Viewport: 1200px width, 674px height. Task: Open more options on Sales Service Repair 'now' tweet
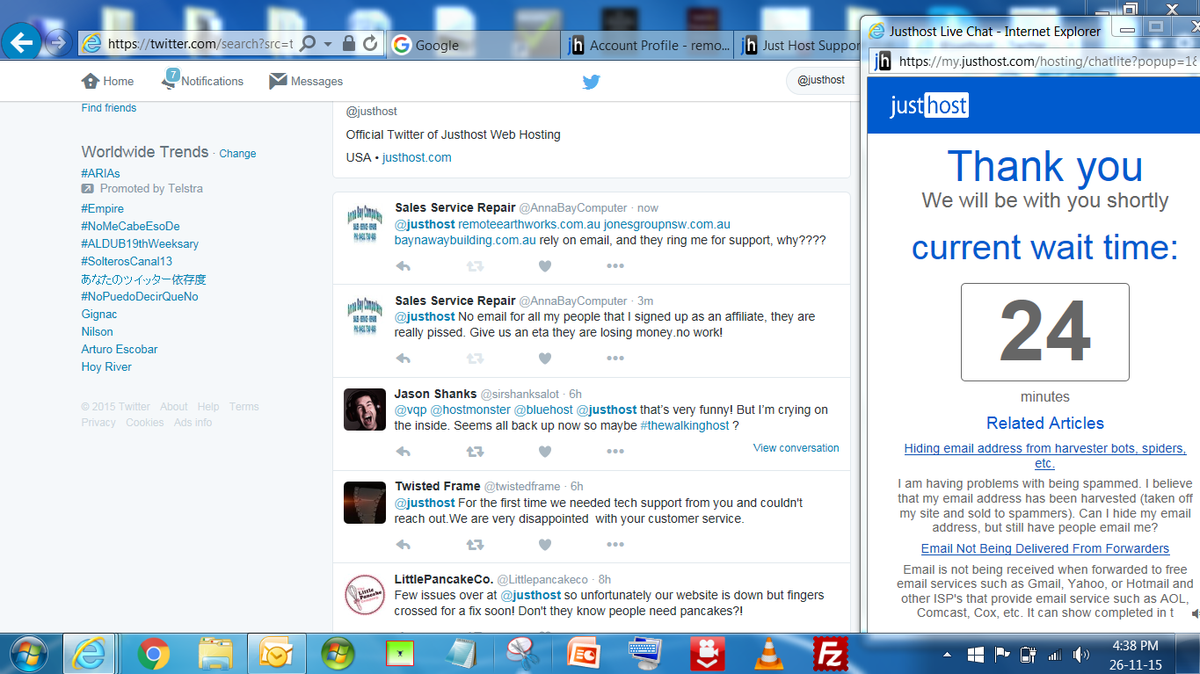(615, 266)
